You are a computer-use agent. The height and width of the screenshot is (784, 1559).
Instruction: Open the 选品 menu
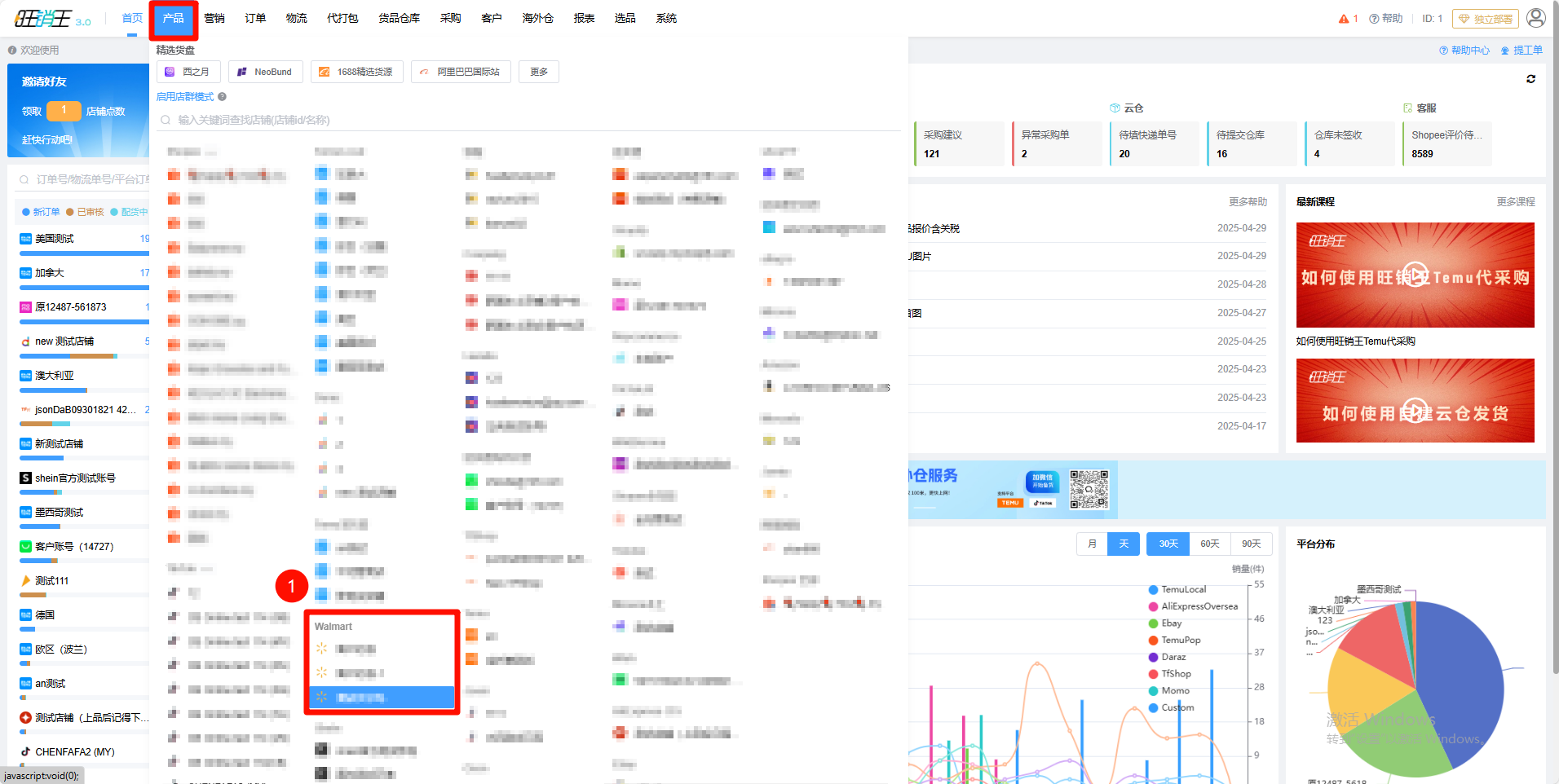tap(625, 18)
